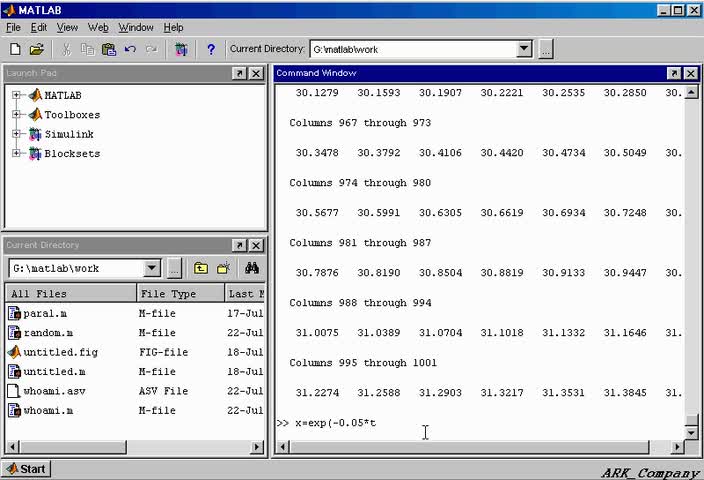Click the Open file toolbar icon
The width and height of the screenshot is (704, 480).
pyautogui.click(x=37, y=49)
